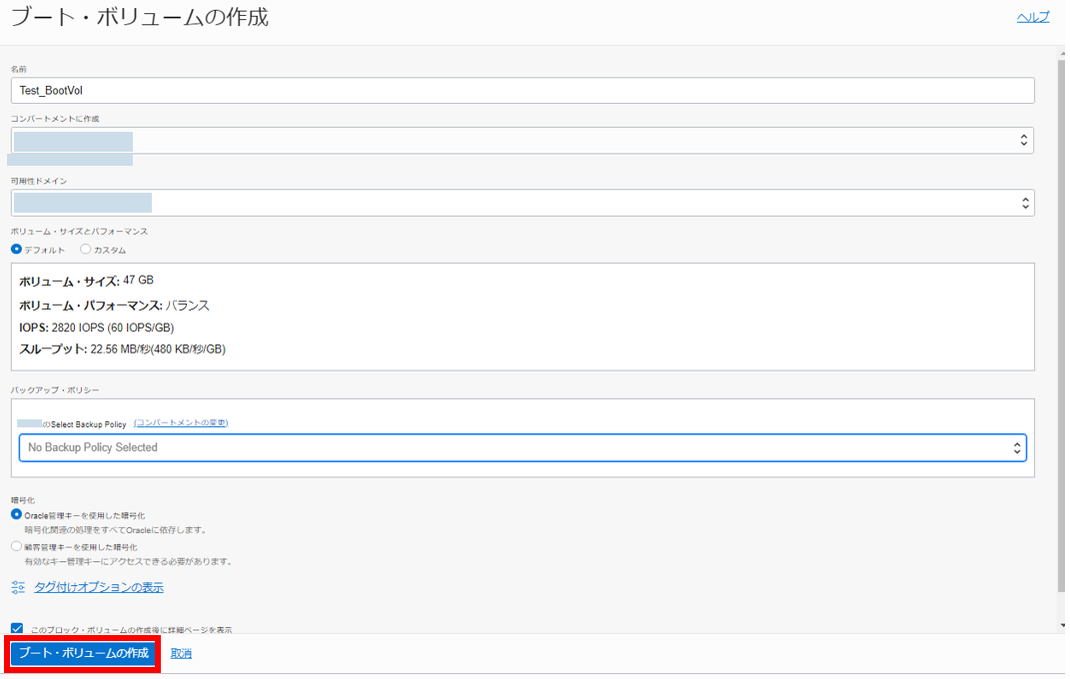Open the No Backup Policy Selected dropdown

pos(523,448)
